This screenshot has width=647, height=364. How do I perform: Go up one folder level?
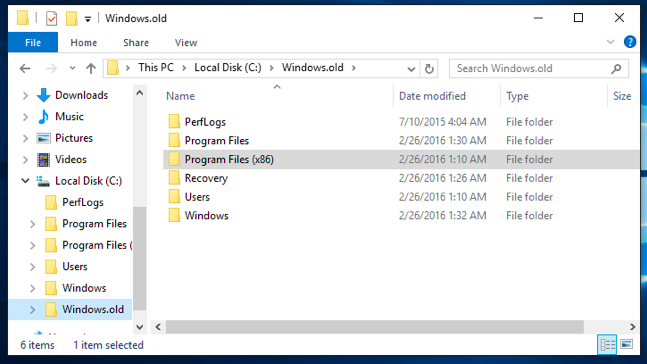[91, 69]
